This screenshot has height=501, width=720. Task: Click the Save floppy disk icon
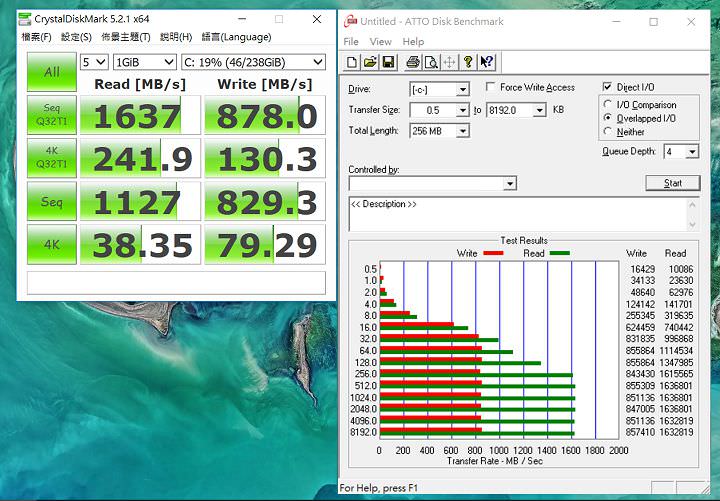tap(387, 62)
